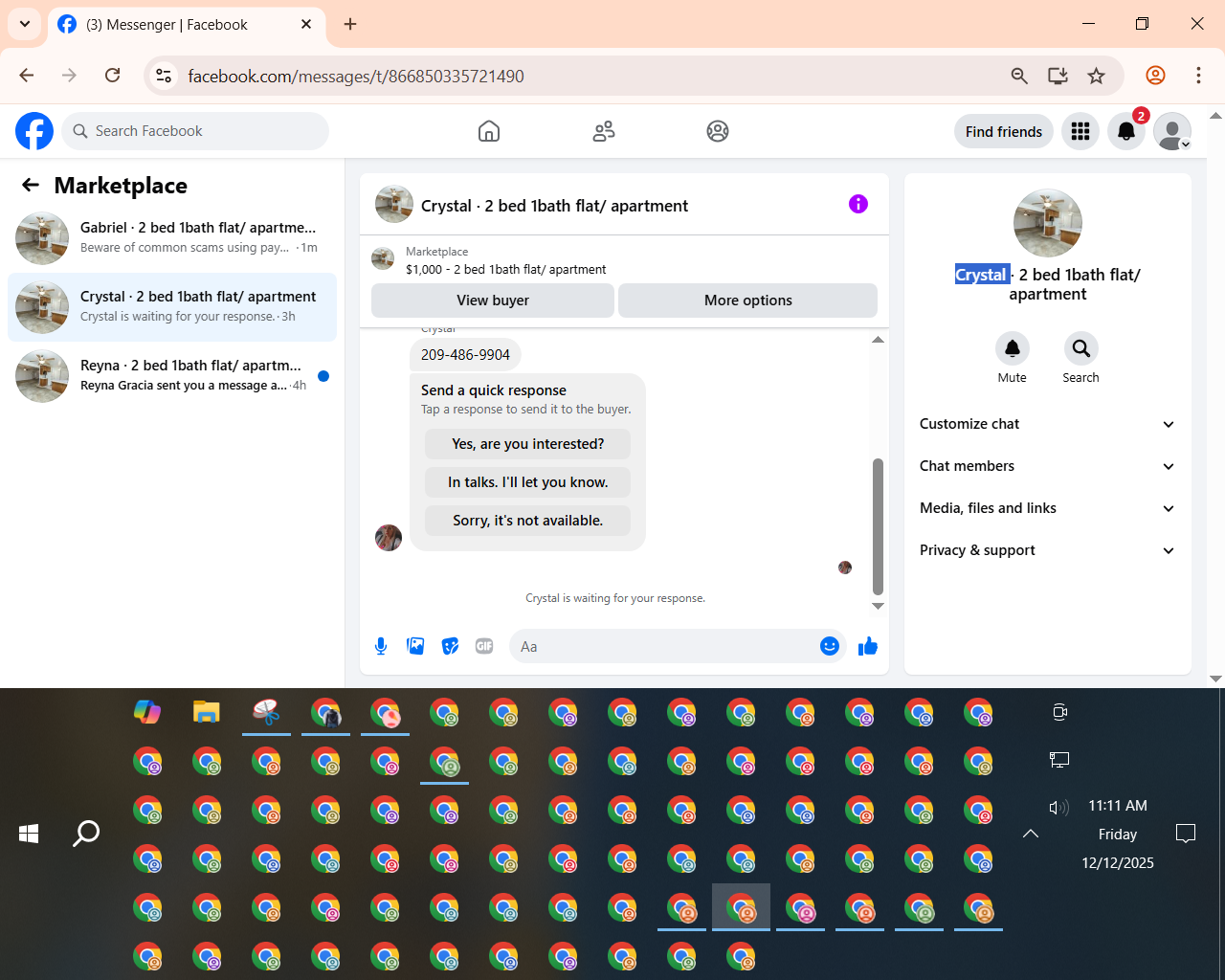
Task: Go back using Marketplace back arrow
Action: [x=31, y=185]
